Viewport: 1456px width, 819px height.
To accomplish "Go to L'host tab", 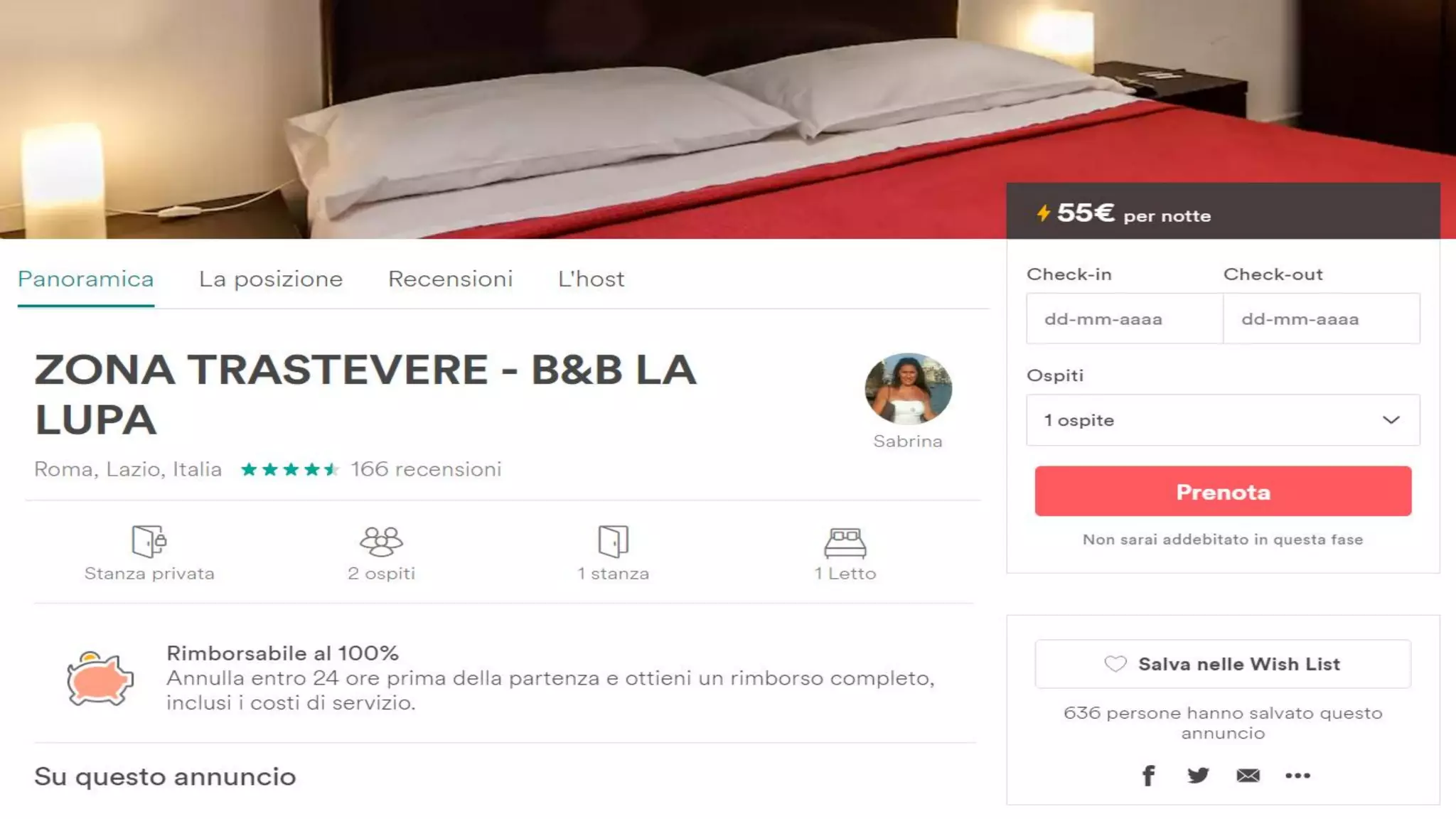I will (x=591, y=279).
